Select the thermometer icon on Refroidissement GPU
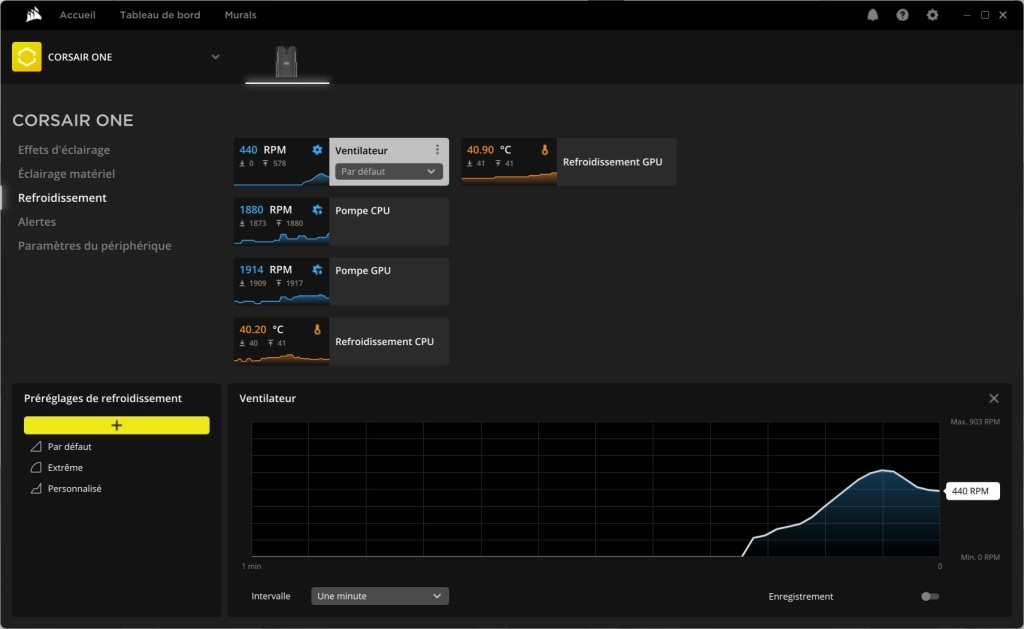Viewport: 1024px width, 629px height. 545,148
